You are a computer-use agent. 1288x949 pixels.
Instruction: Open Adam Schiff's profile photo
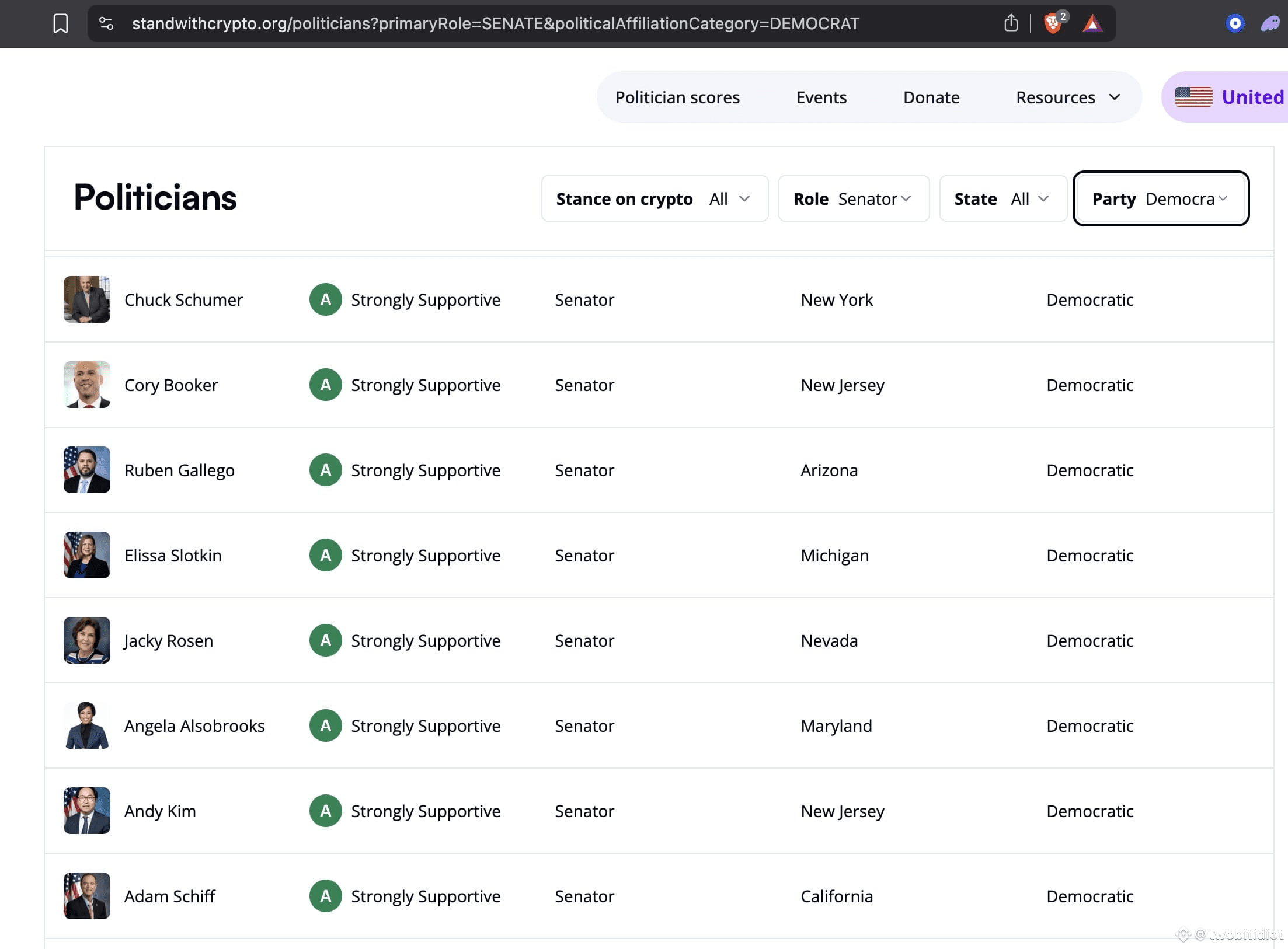pyautogui.click(x=87, y=896)
